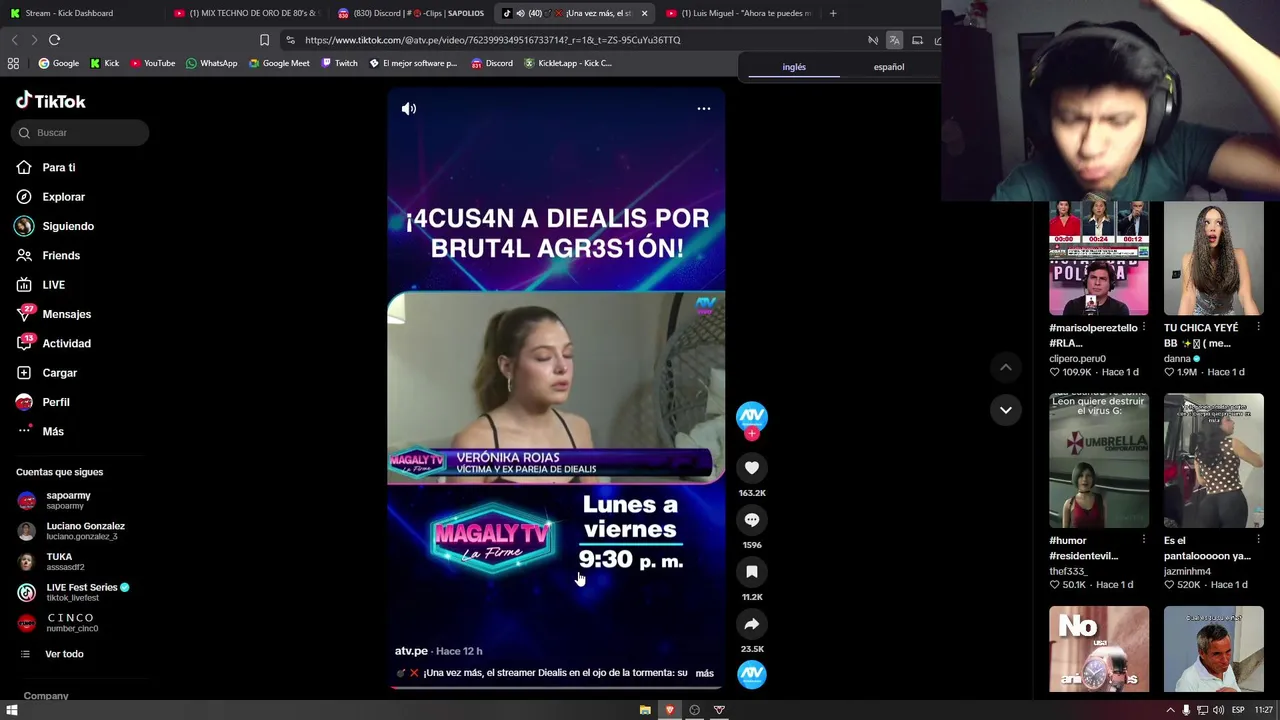The image size is (1280, 720).
Task: Click the Buscar search field
Action: pyautogui.click(x=81, y=133)
